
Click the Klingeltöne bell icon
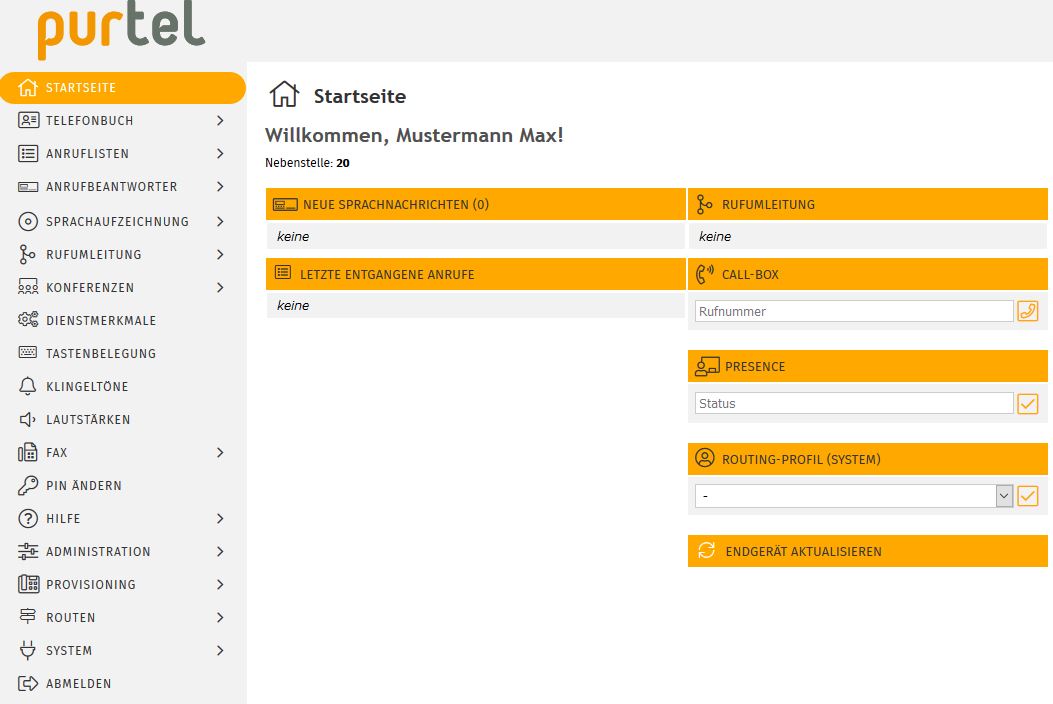pos(28,386)
